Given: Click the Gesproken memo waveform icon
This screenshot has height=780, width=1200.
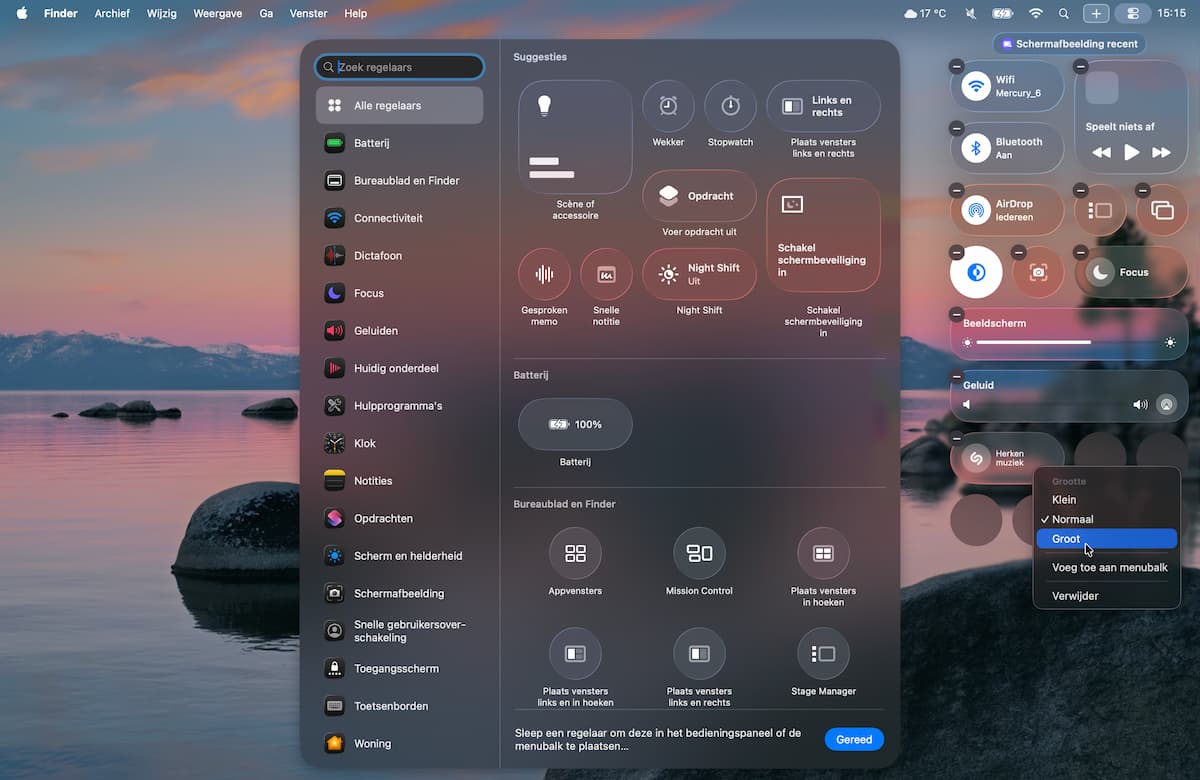Looking at the screenshot, I should tap(544, 274).
